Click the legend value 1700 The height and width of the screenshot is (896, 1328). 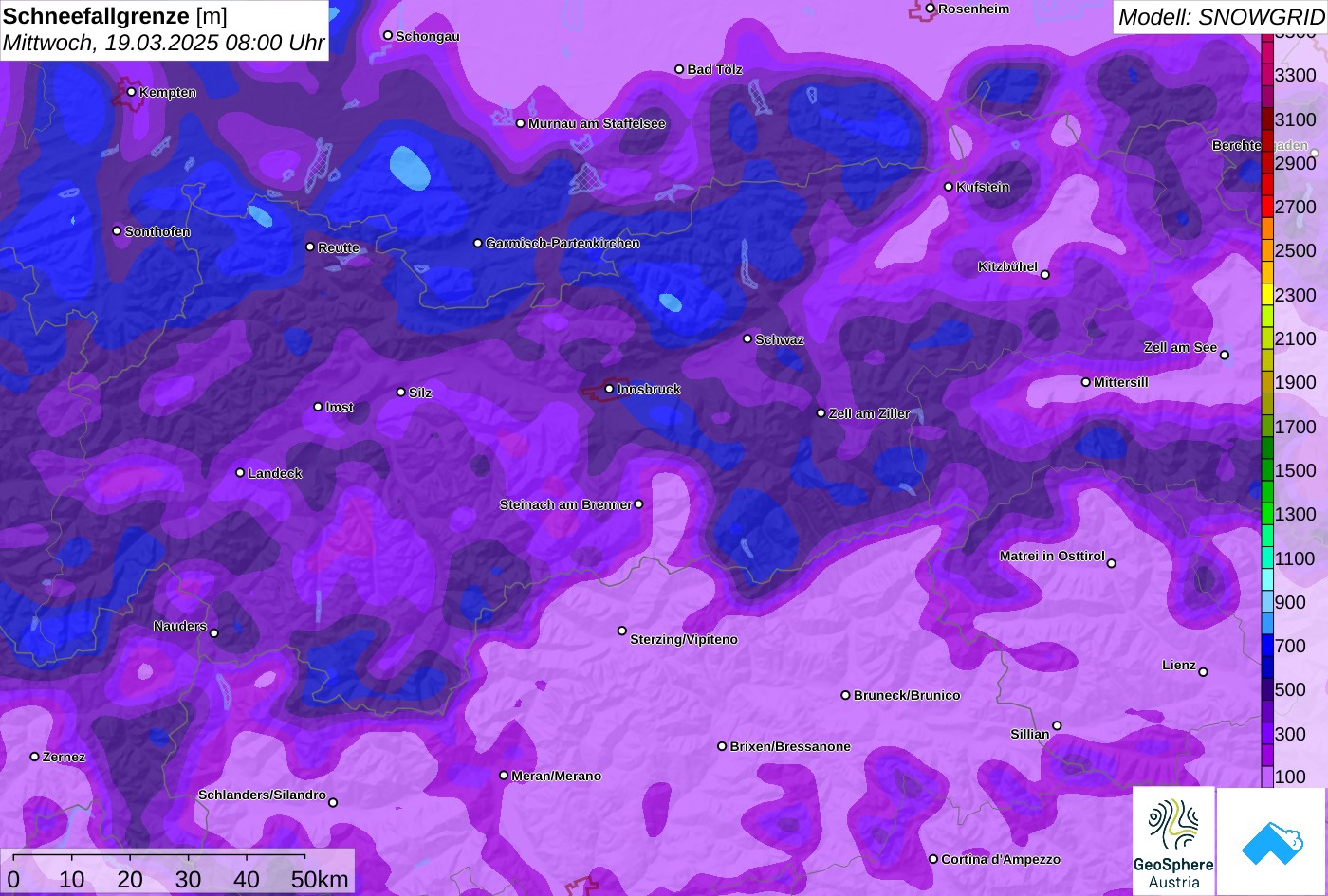point(1296,427)
